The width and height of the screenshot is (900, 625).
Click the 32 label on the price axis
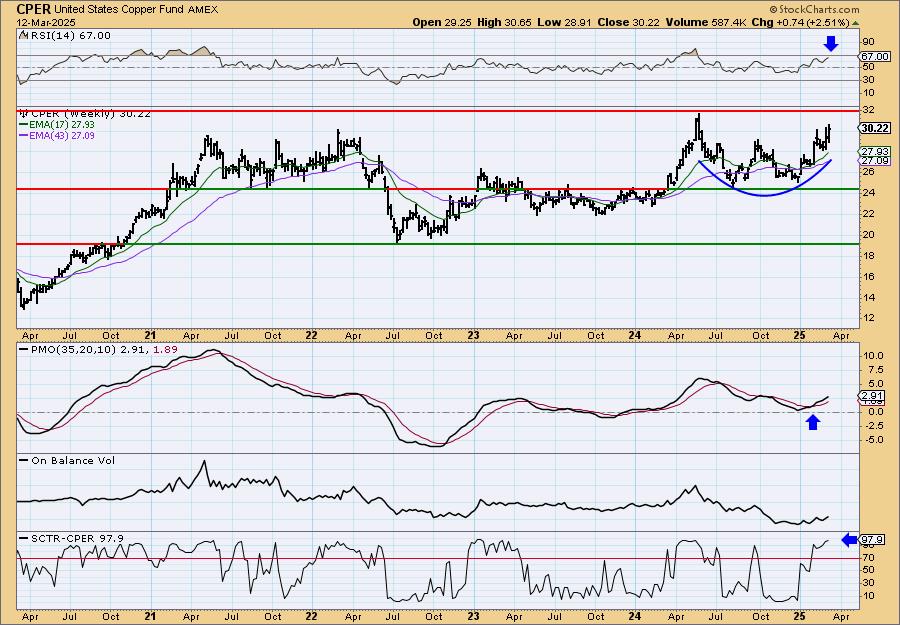coord(868,109)
